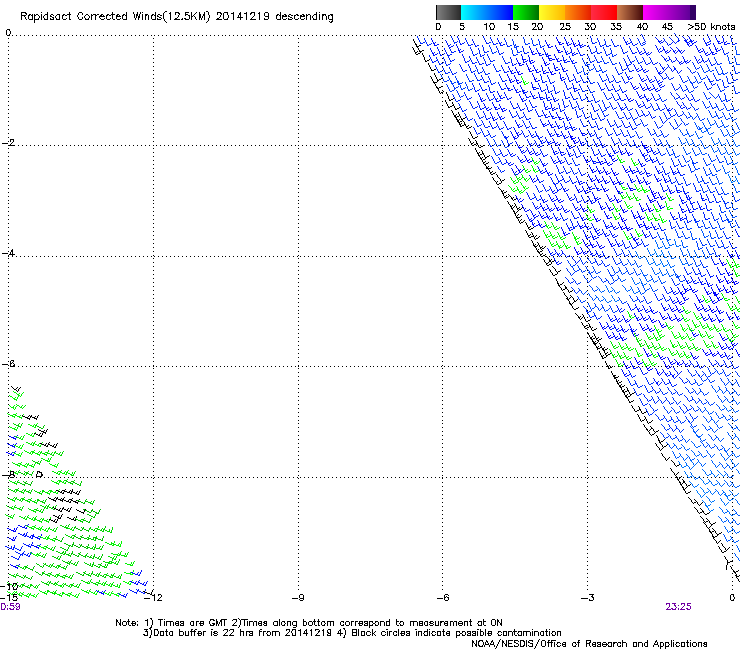Click the latitude label '-4' on left axis
The image size is (740, 650).
pos(8,253)
